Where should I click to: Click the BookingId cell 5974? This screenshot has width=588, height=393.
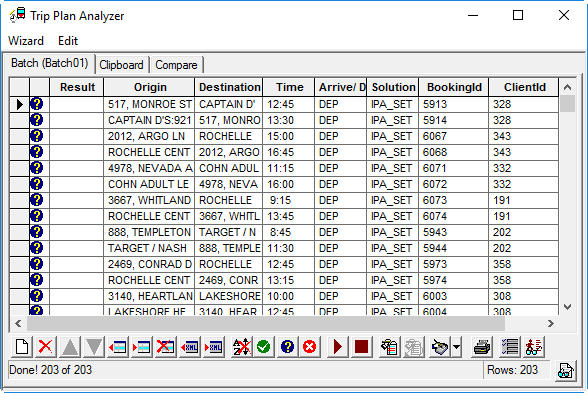454,280
